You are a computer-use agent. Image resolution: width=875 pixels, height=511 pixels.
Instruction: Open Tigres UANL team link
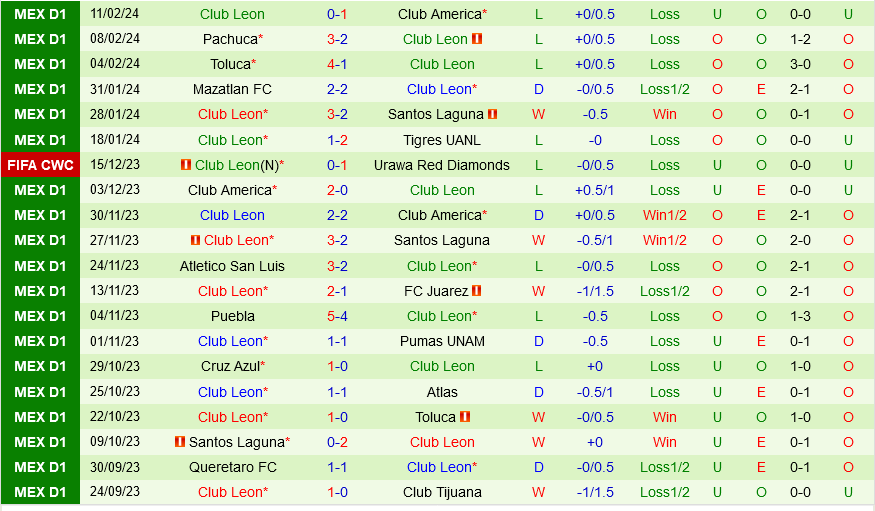coord(442,140)
